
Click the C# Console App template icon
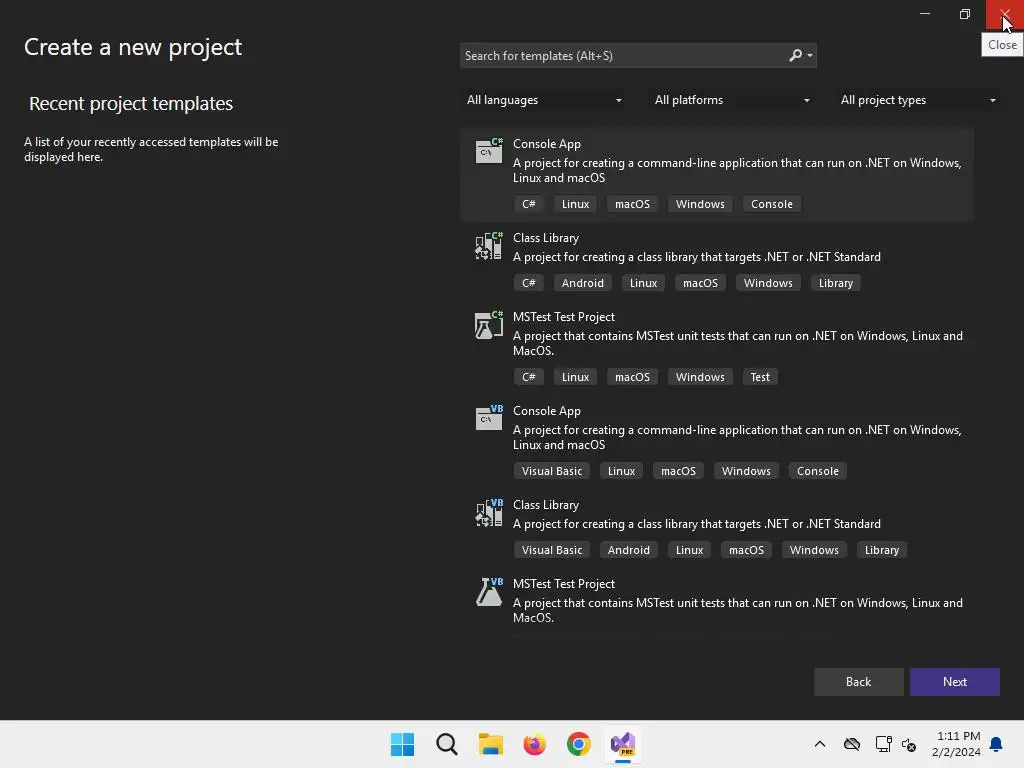(x=488, y=151)
